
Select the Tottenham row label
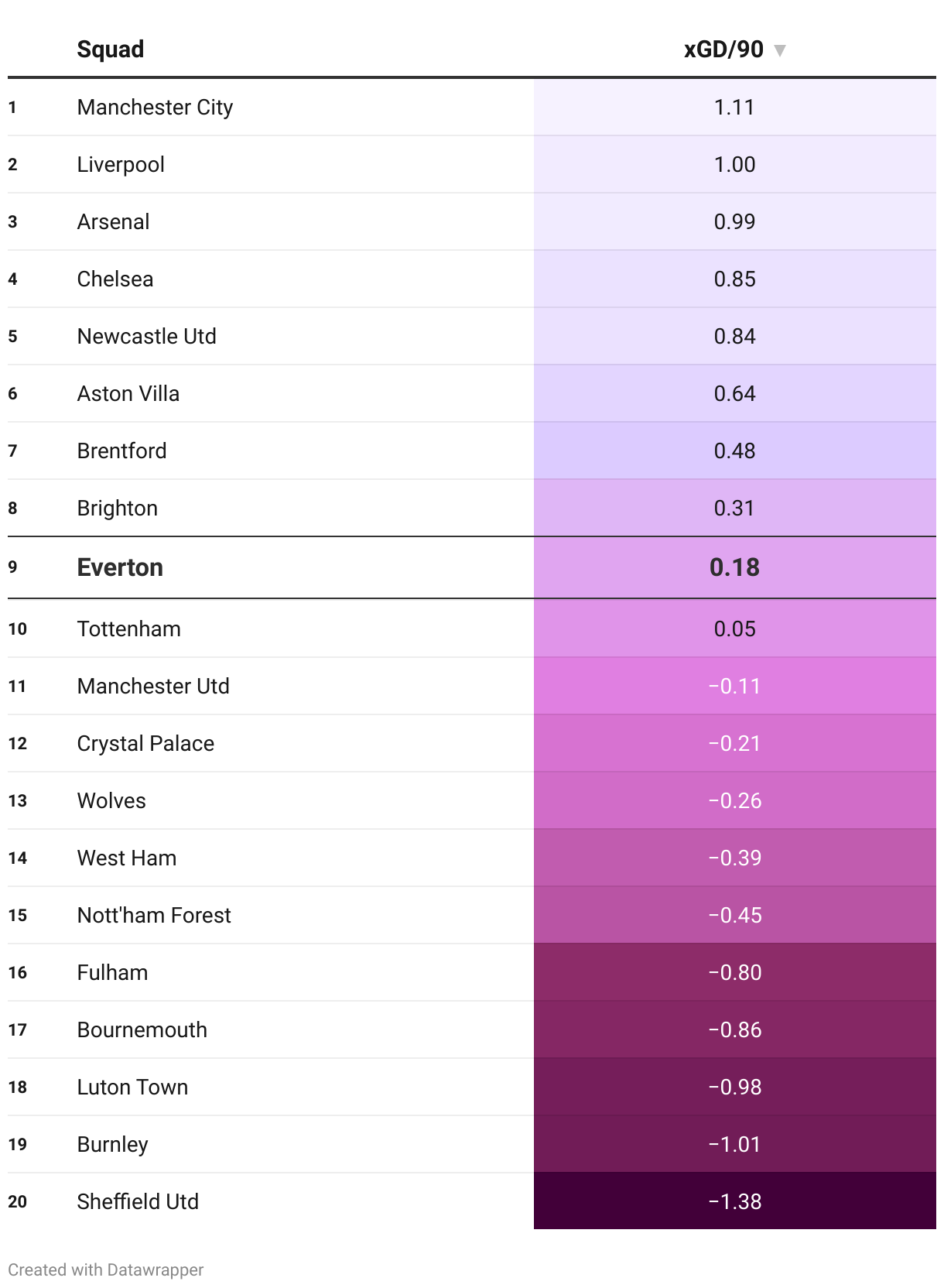pyautogui.click(x=128, y=629)
